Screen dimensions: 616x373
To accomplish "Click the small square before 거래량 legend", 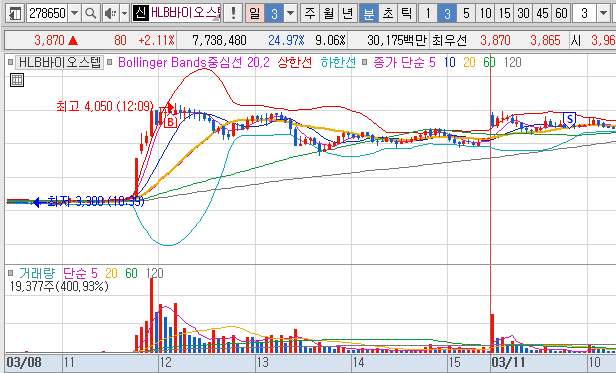I will click(x=11, y=273).
